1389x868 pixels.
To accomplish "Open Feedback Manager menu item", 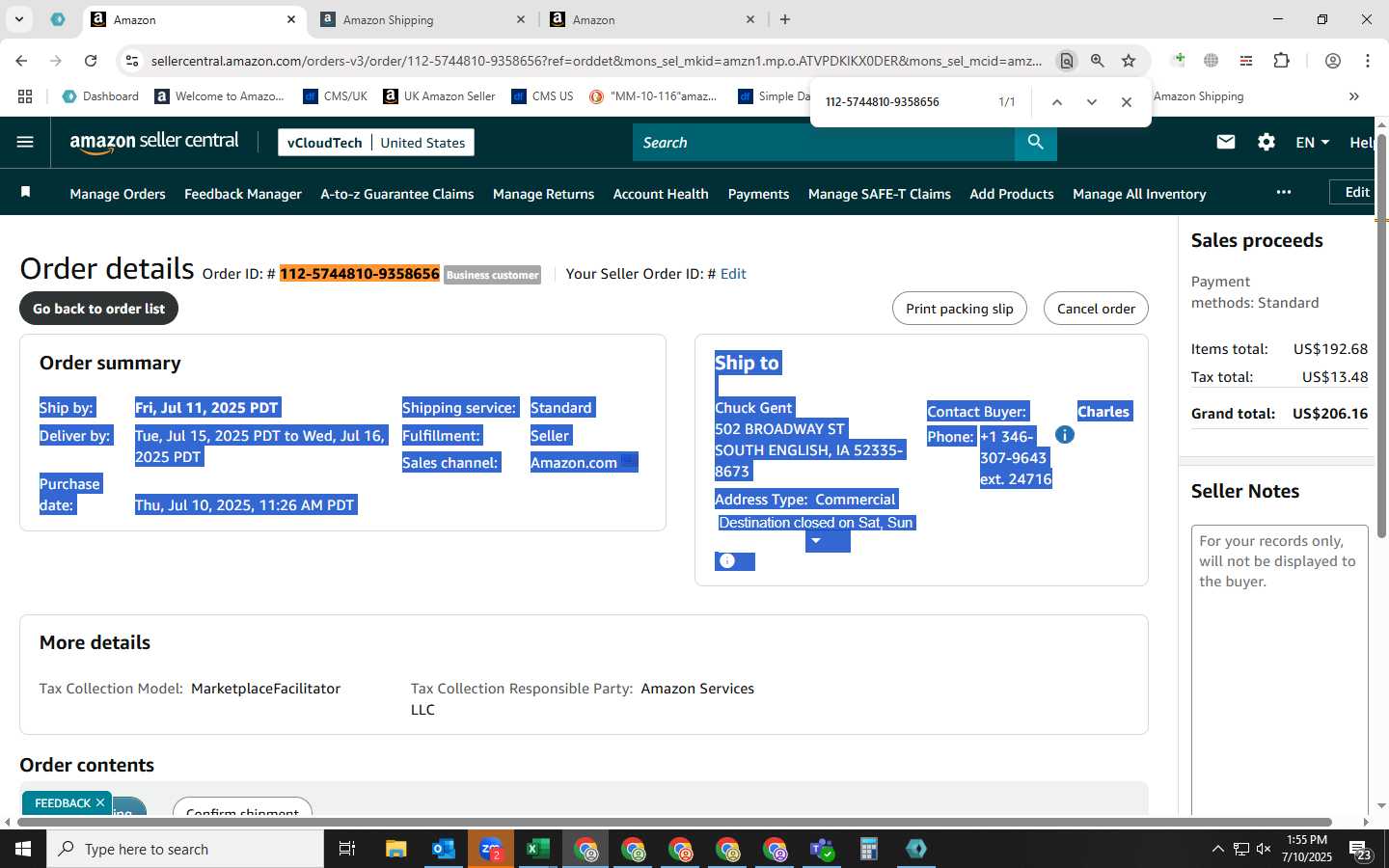I will coord(243,194).
